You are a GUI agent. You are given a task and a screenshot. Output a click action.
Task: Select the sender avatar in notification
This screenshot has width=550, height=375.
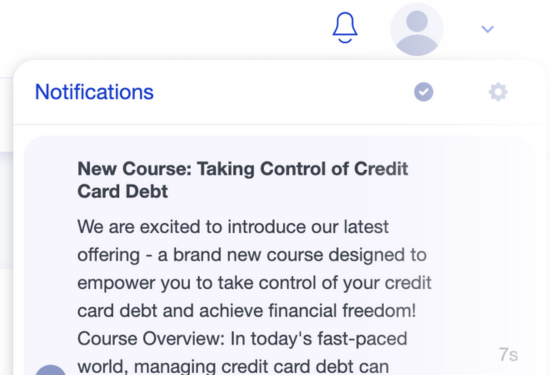(x=51, y=370)
